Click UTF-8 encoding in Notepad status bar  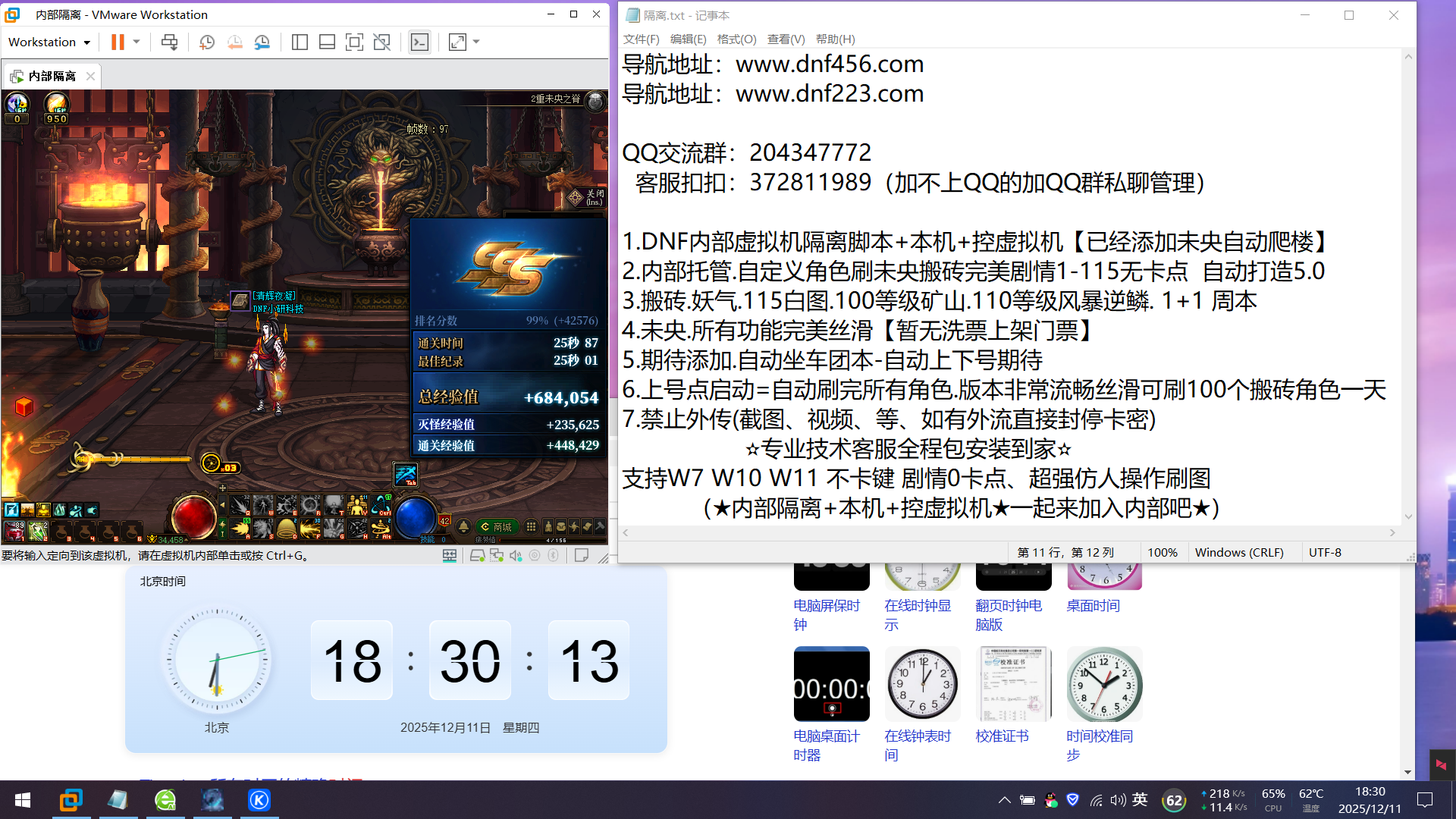pyautogui.click(x=1326, y=552)
